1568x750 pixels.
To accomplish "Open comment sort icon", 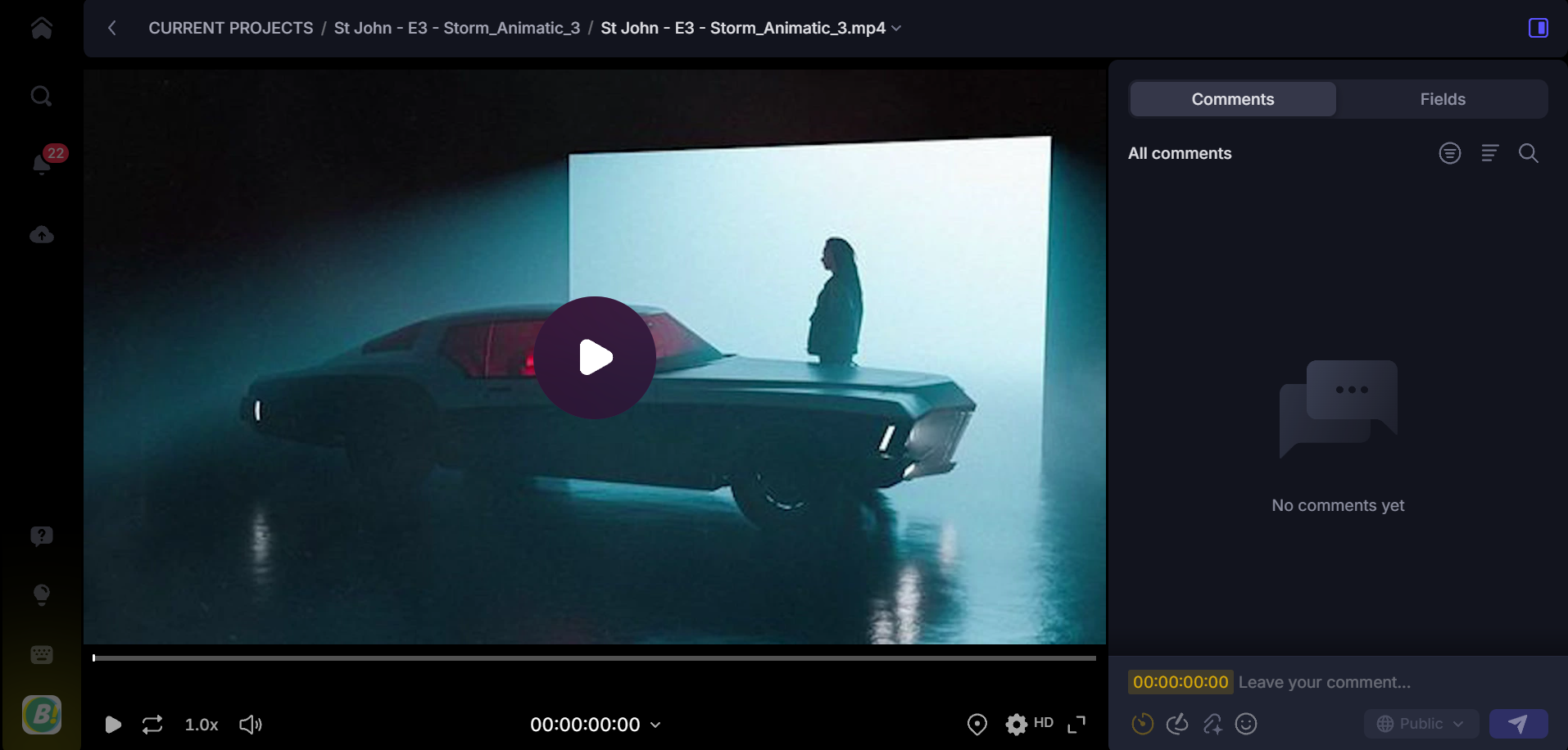I will (x=1490, y=153).
